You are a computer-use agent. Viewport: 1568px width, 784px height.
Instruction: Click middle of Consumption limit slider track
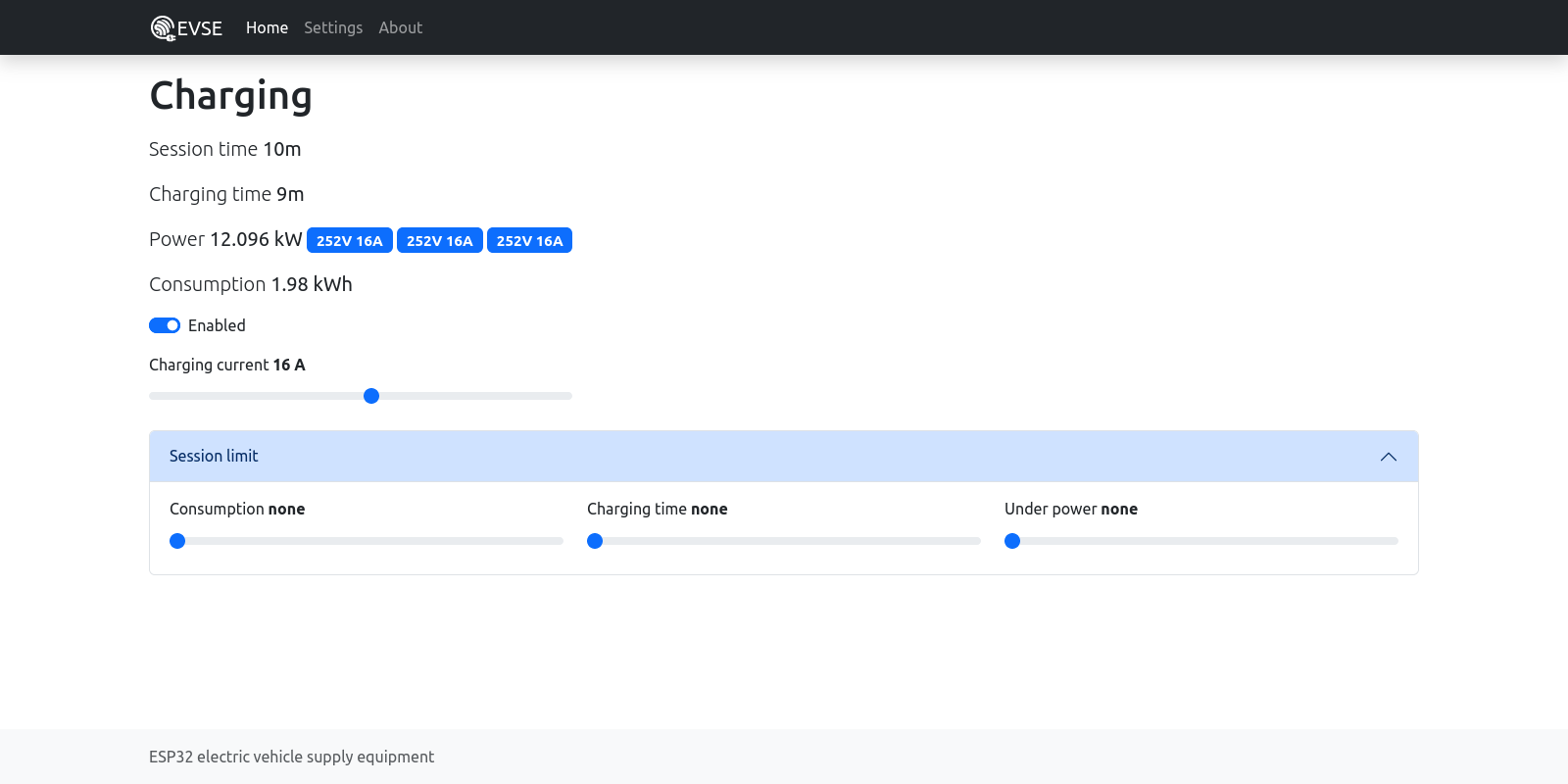[367, 541]
